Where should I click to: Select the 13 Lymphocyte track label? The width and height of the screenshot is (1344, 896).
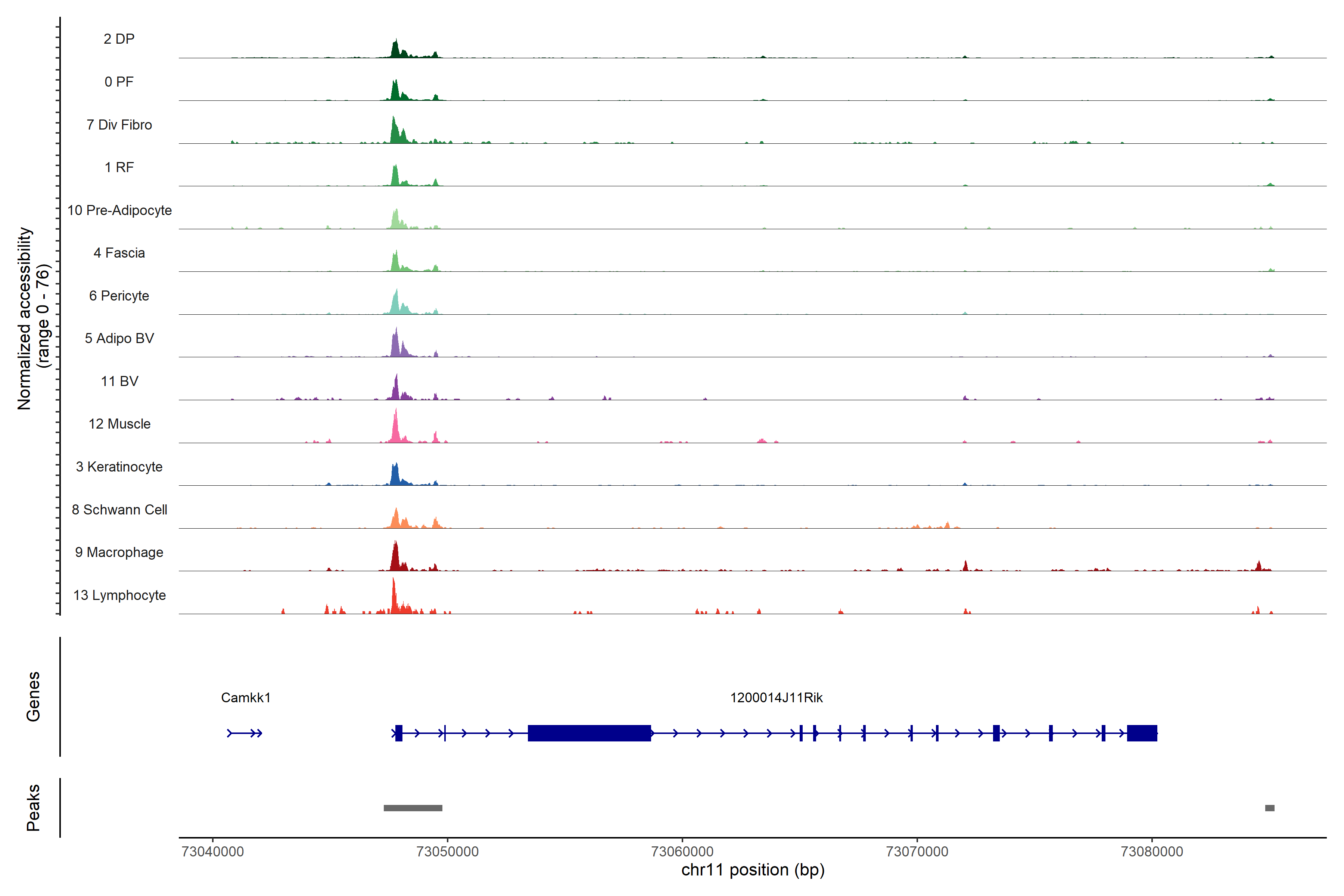[x=119, y=595]
